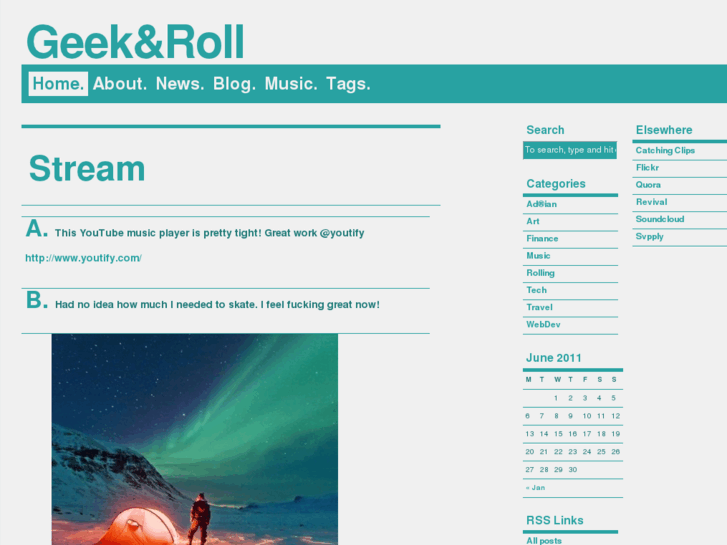Image resolution: width=727 pixels, height=545 pixels.
Task: Open the Blog menu item
Action: (234, 84)
